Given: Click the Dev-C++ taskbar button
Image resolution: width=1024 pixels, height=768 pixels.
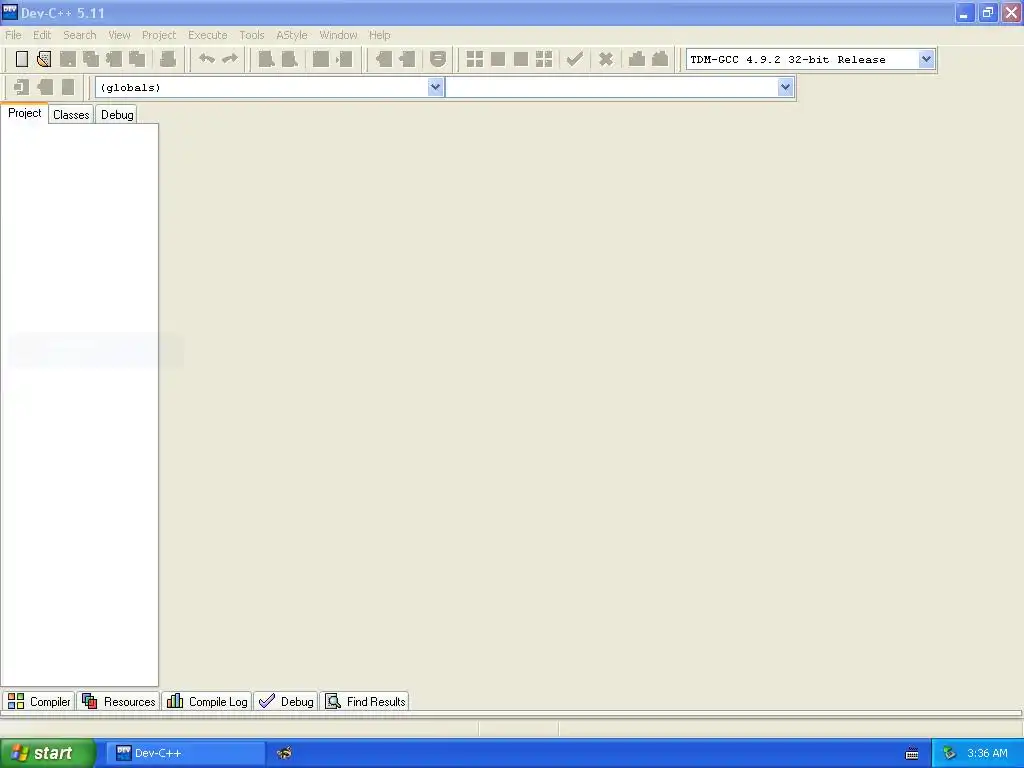Looking at the screenshot, I should 185,753.
